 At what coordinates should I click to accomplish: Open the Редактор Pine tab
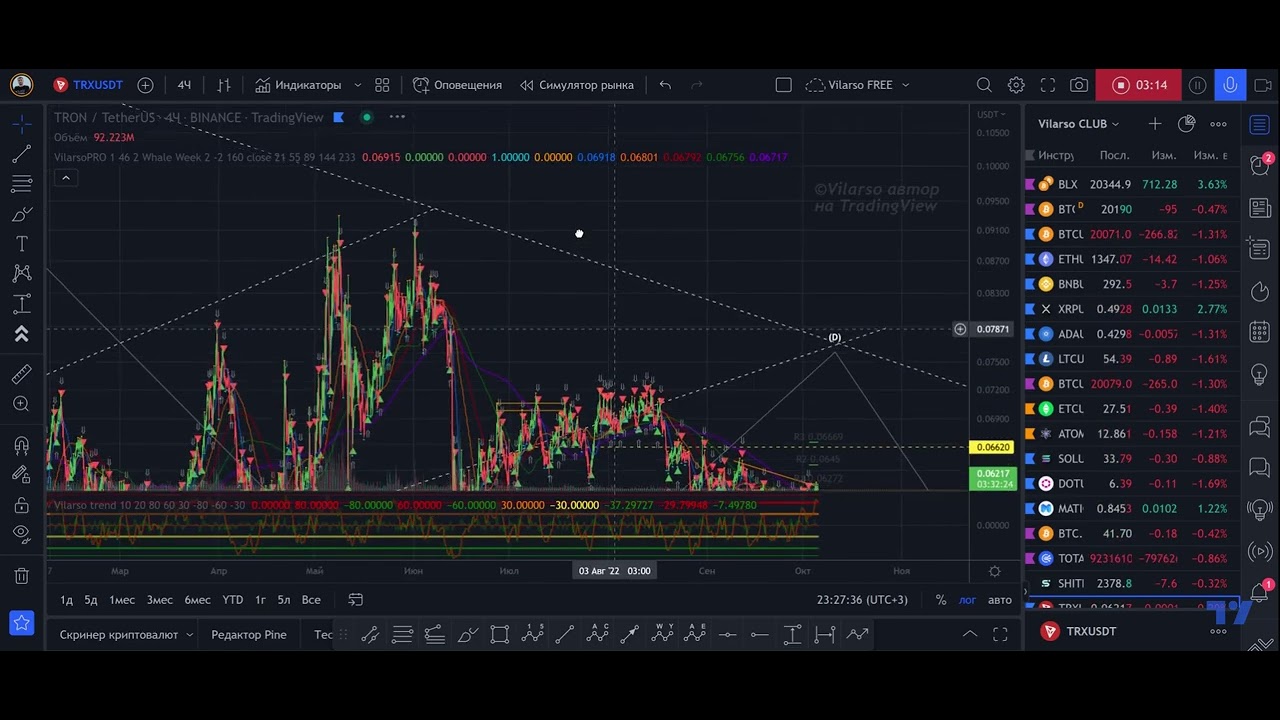(x=249, y=635)
